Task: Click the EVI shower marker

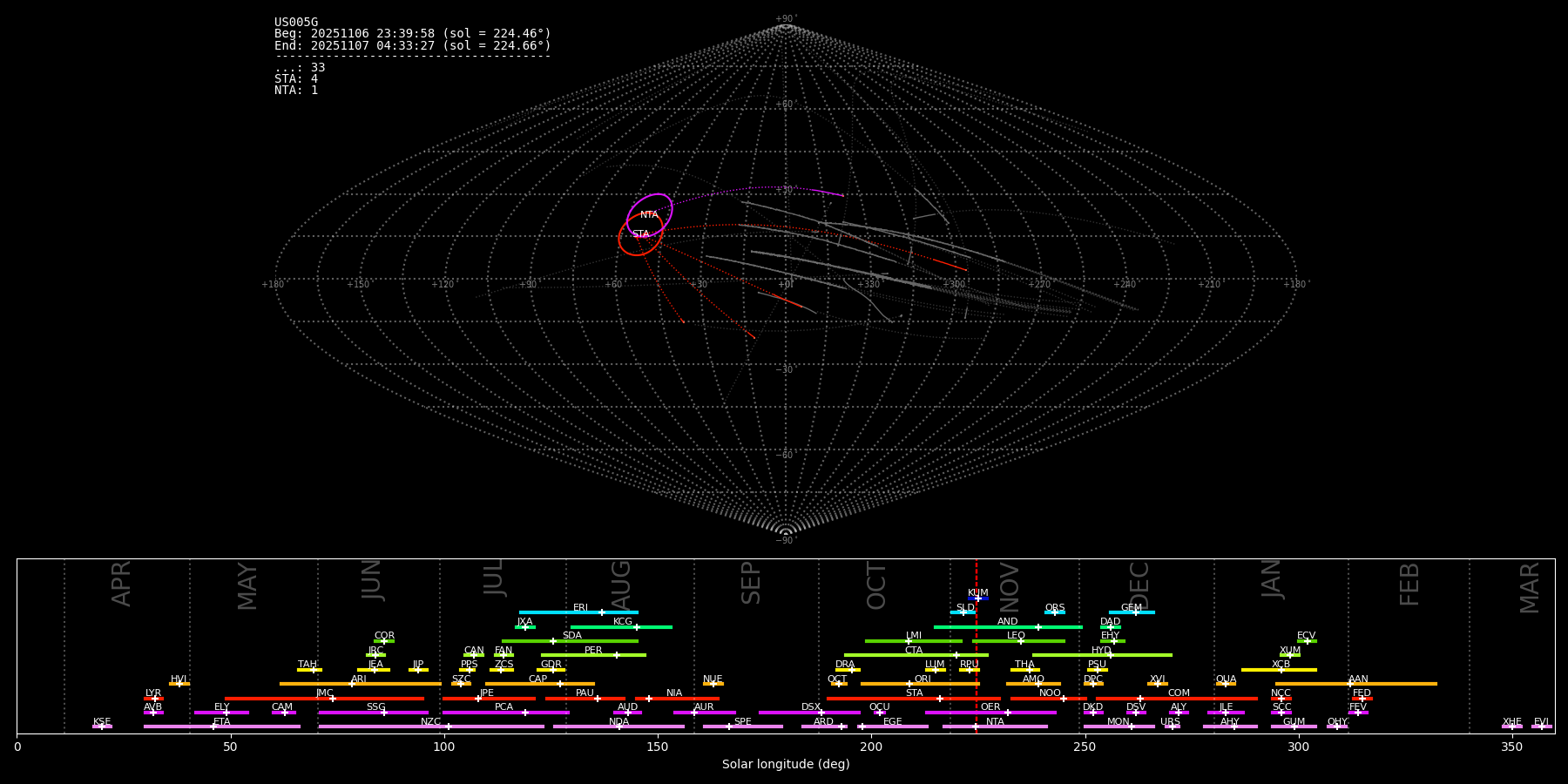Action: (x=1541, y=727)
